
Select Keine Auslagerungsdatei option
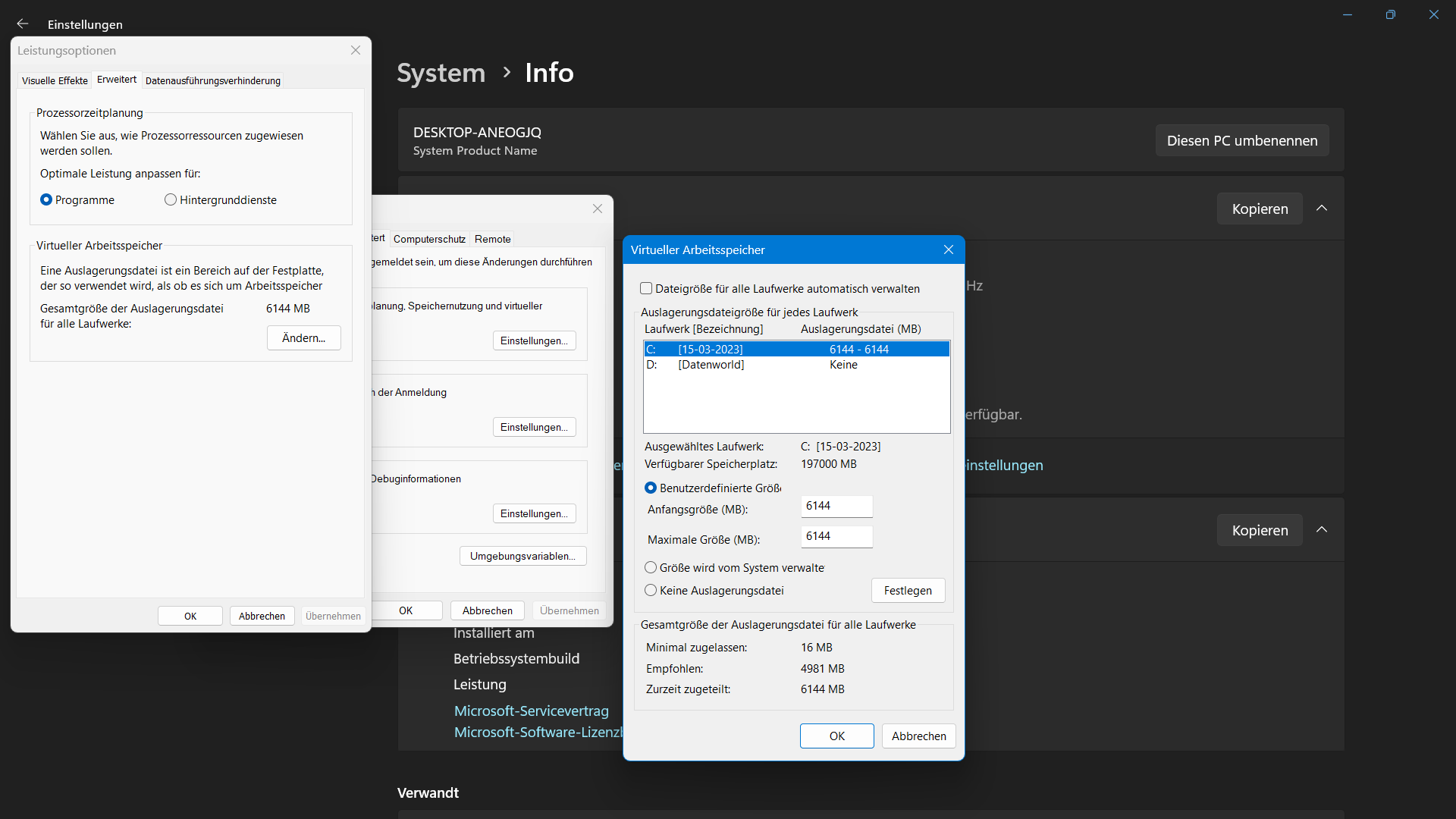tap(651, 590)
